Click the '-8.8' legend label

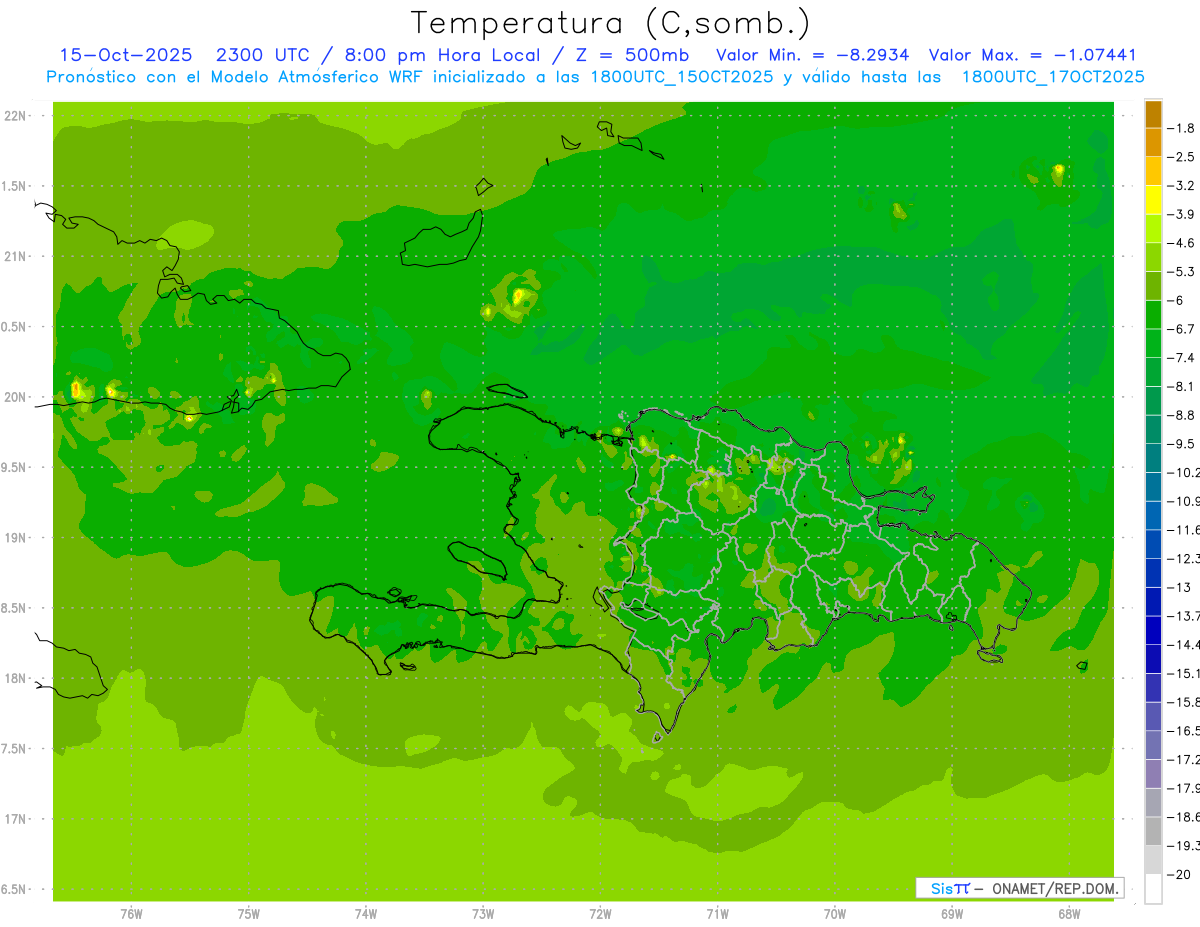pyautogui.click(x=1180, y=415)
